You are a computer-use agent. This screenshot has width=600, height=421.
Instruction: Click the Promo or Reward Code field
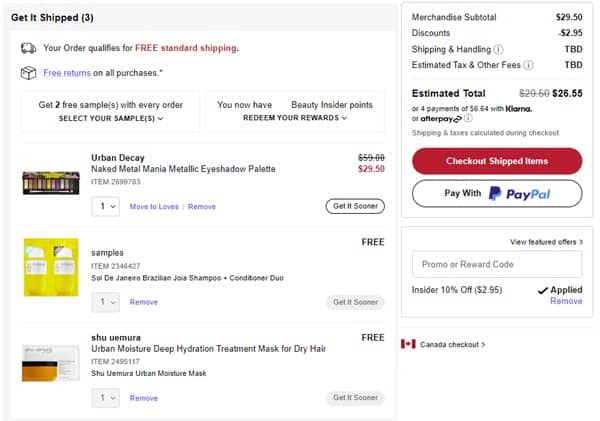(496, 264)
